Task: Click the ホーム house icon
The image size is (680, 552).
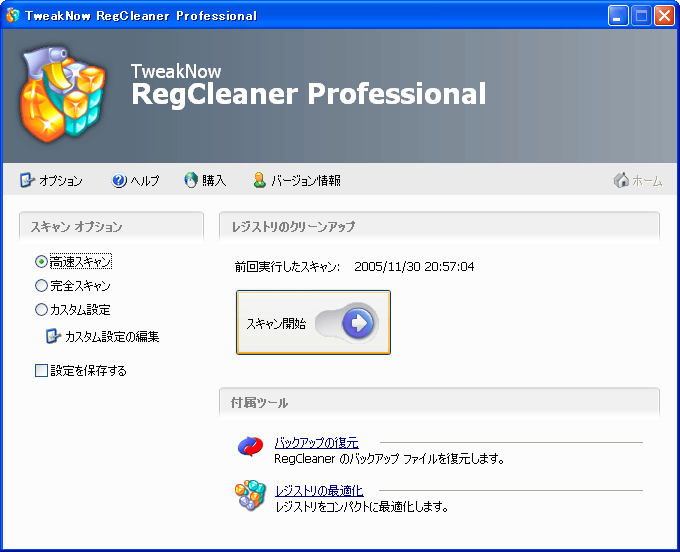Action: [621, 180]
